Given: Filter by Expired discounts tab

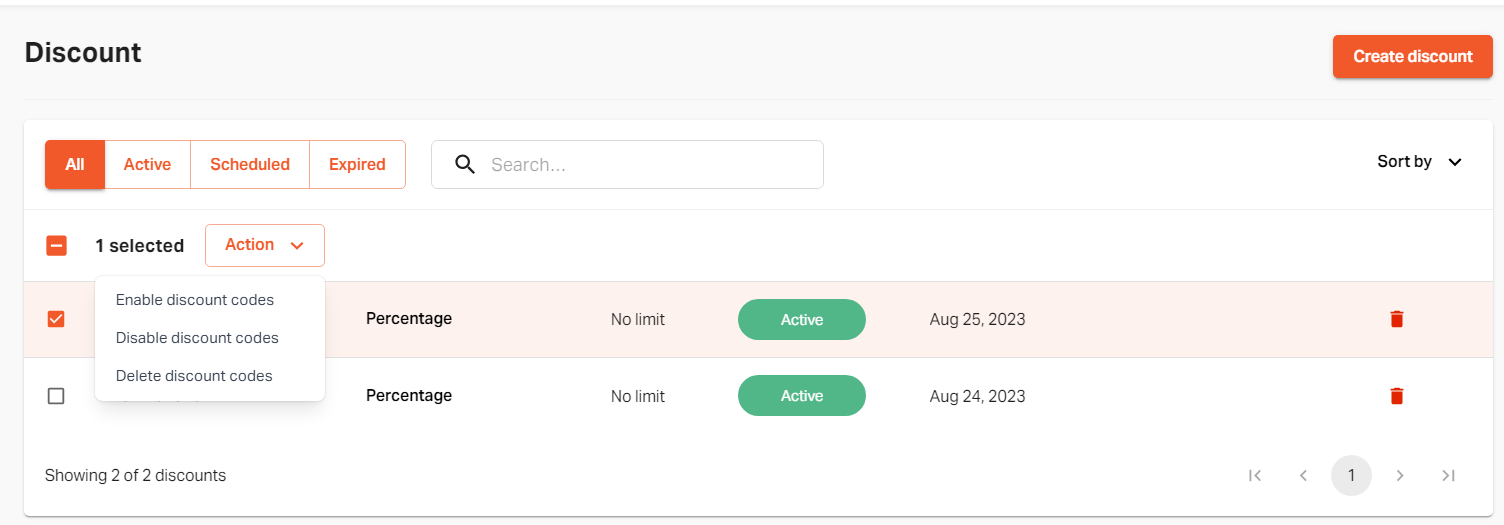Looking at the screenshot, I should [357, 165].
